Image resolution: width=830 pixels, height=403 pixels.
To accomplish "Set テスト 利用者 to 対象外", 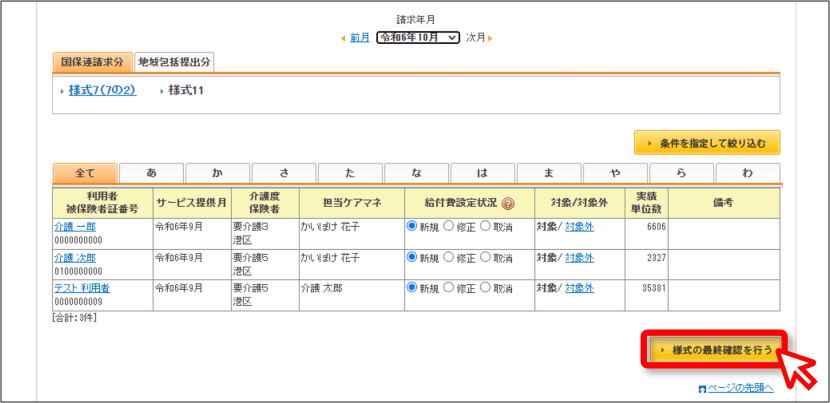I will pos(579,288).
